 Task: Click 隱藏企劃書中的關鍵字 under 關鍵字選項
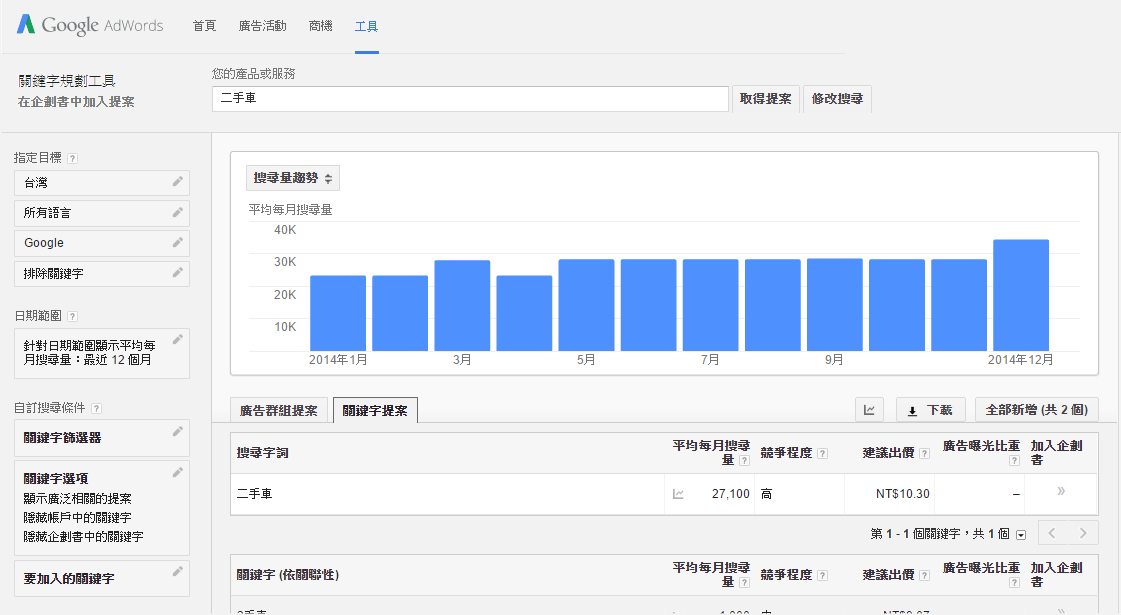[x=84, y=536]
